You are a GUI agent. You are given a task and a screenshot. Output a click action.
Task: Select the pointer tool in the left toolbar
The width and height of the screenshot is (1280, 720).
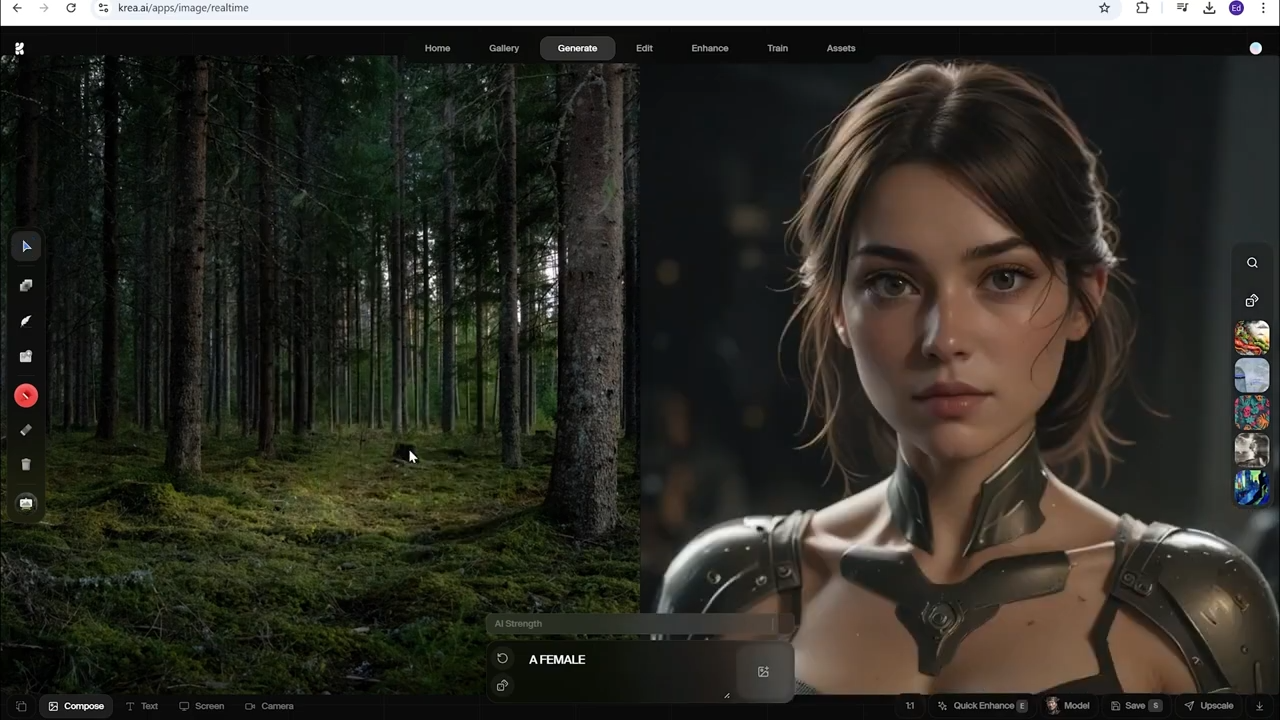26,246
